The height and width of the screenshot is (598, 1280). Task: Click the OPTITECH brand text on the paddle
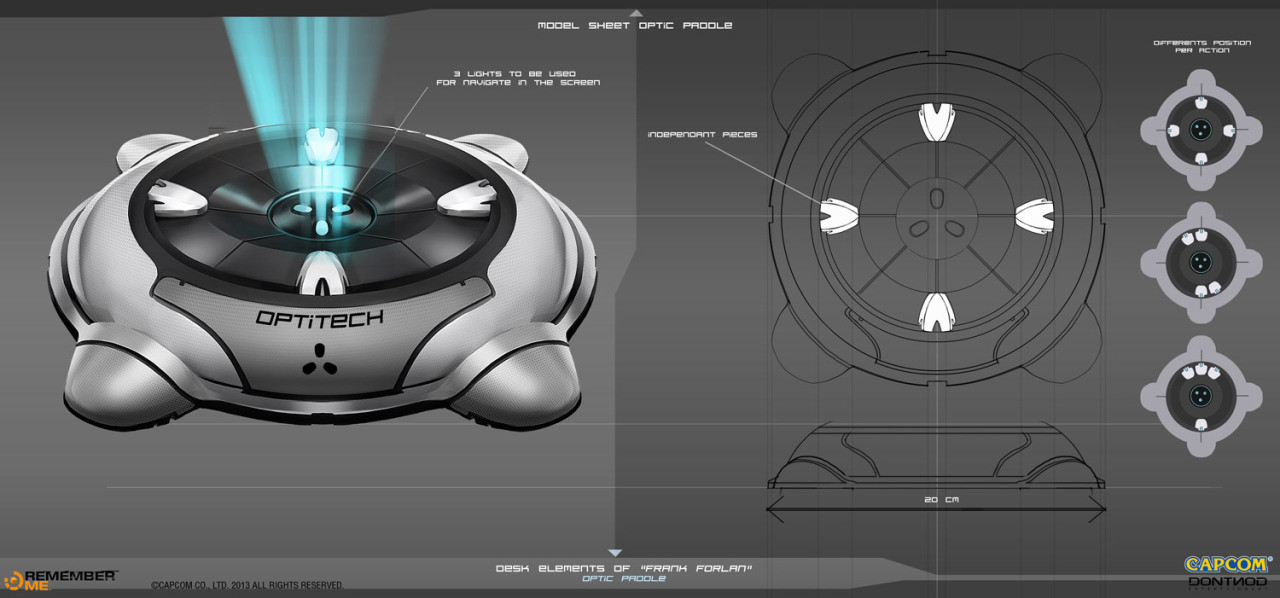pyautogui.click(x=320, y=319)
